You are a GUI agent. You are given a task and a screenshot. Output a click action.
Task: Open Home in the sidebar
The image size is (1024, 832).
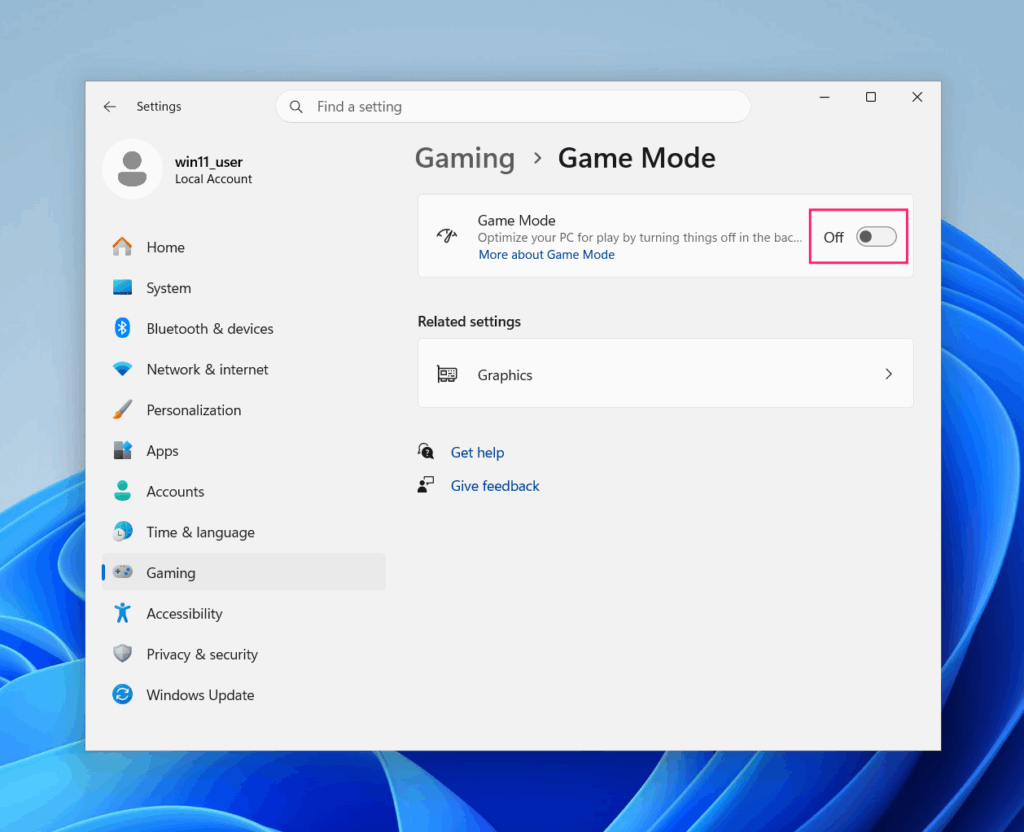point(244,247)
